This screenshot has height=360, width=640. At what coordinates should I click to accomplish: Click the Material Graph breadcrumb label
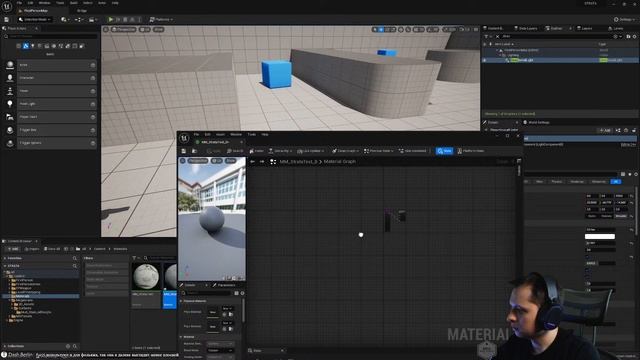click(x=340, y=162)
